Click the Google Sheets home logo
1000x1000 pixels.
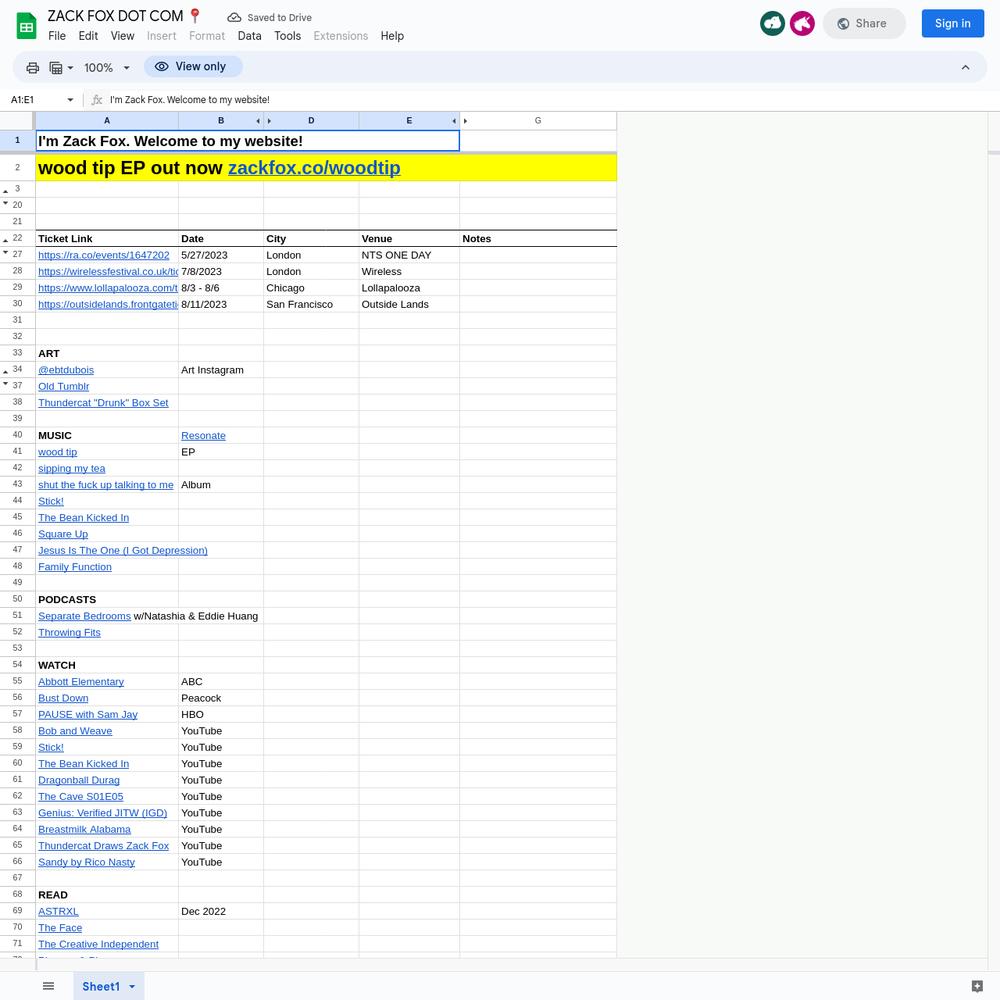tap(26, 26)
